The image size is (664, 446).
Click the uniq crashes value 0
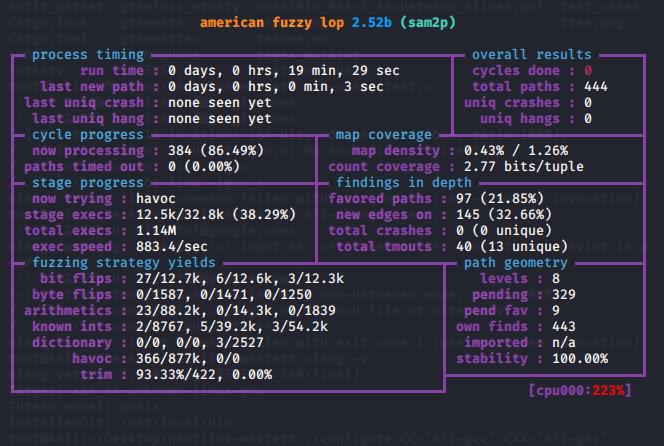(x=588, y=103)
